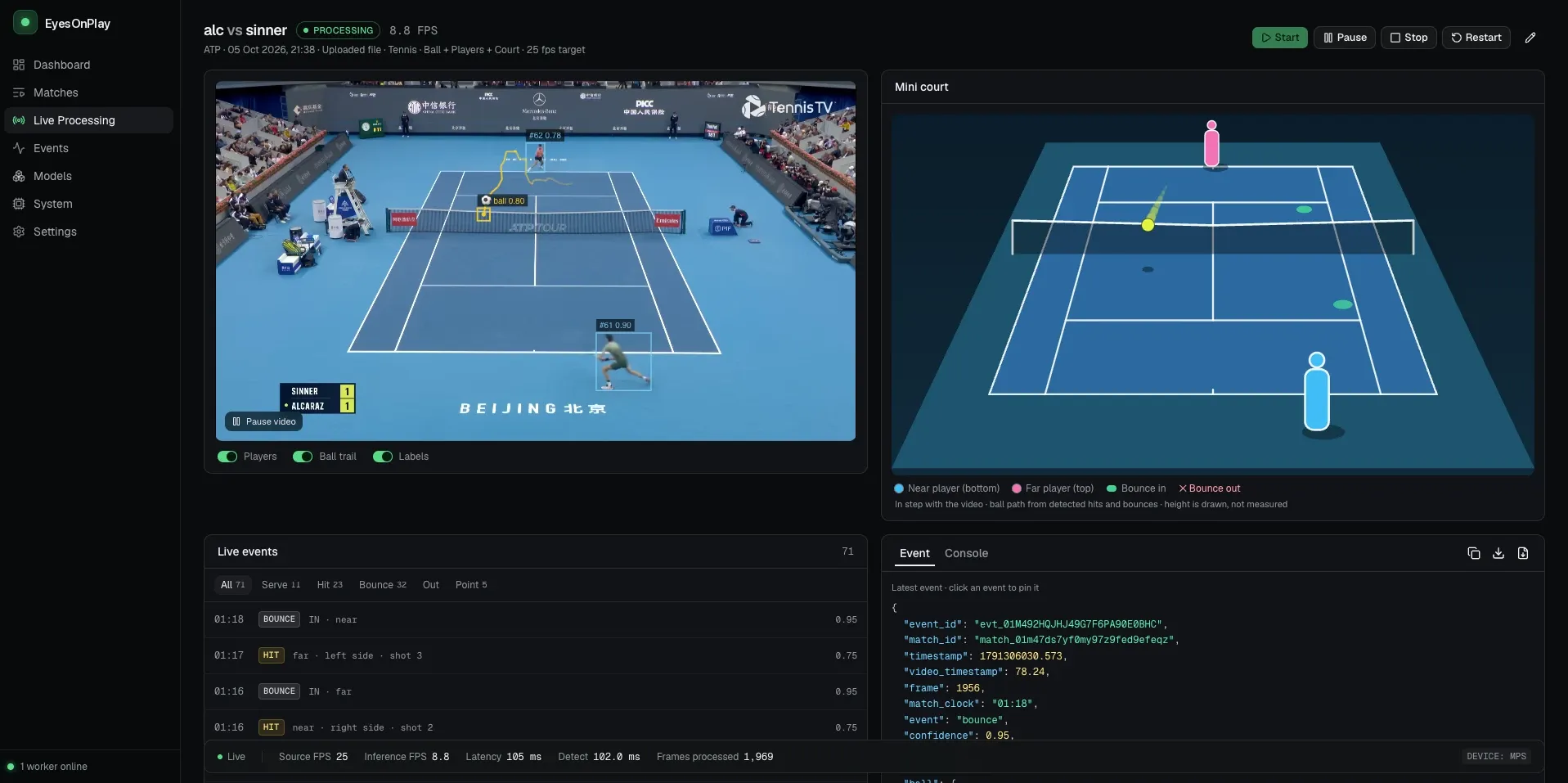This screenshot has width=1568, height=783.
Task: Filter live events by Serve
Action: 281,585
